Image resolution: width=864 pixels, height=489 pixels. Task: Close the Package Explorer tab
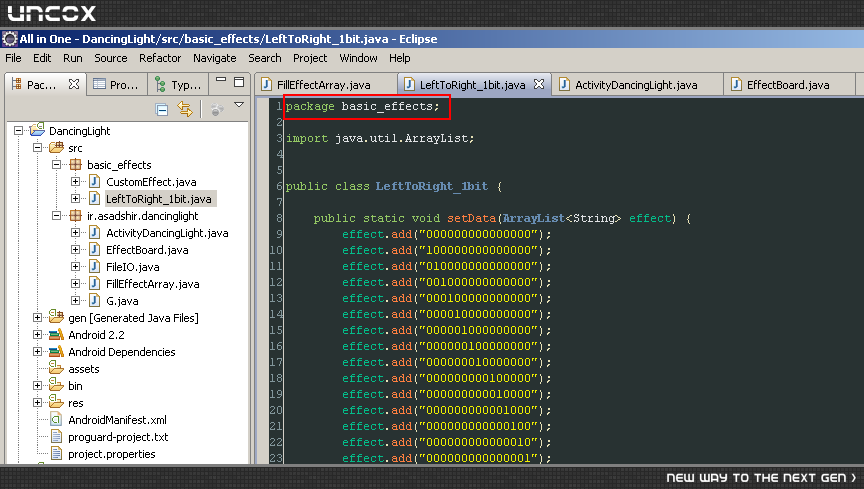pos(74,84)
